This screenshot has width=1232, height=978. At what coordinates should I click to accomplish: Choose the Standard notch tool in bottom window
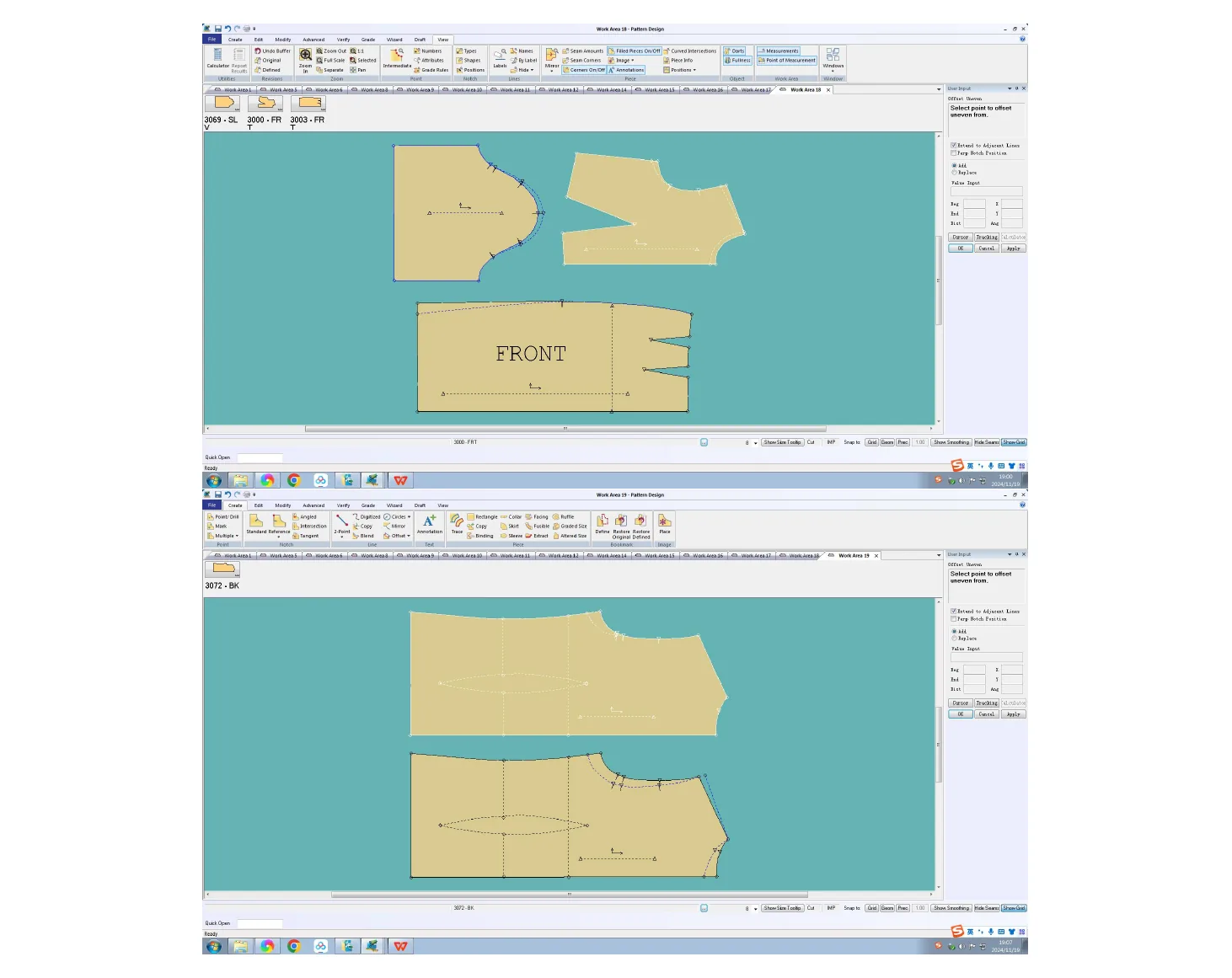click(256, 524)
